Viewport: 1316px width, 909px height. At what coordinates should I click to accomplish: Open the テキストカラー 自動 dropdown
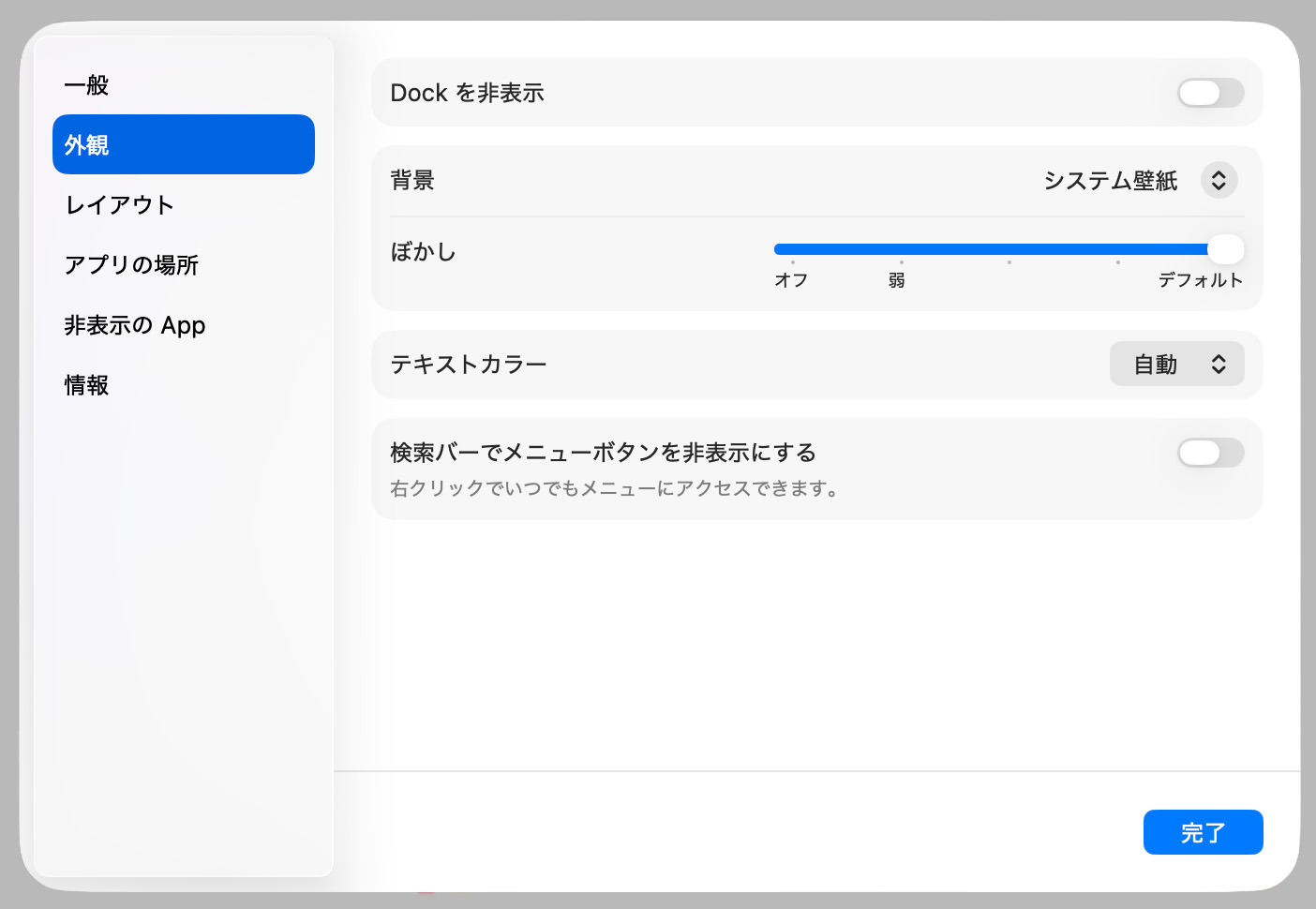point(1176,365)
